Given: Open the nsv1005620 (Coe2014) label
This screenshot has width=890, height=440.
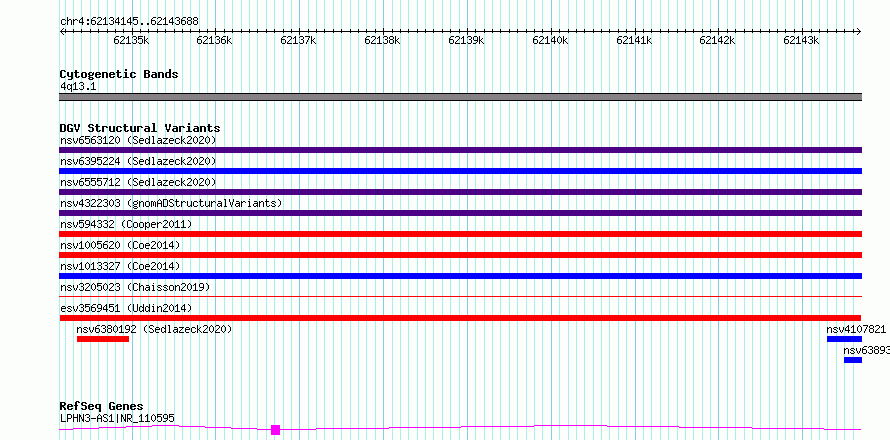Looking at the screenshot, I should tap(120, 245).
